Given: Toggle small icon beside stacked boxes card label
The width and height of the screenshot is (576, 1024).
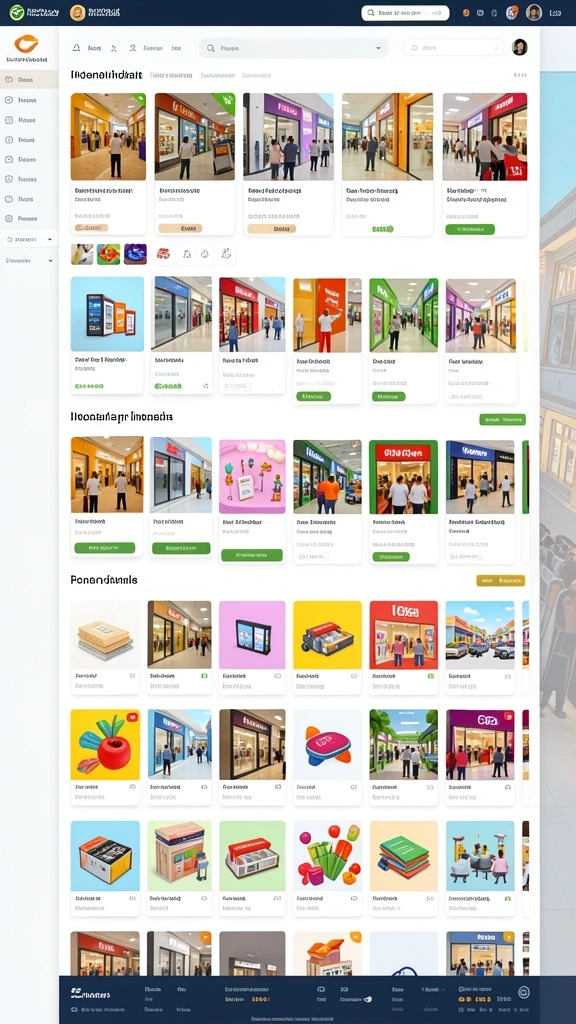Looking at the screenshot, I should pos(133,677).
